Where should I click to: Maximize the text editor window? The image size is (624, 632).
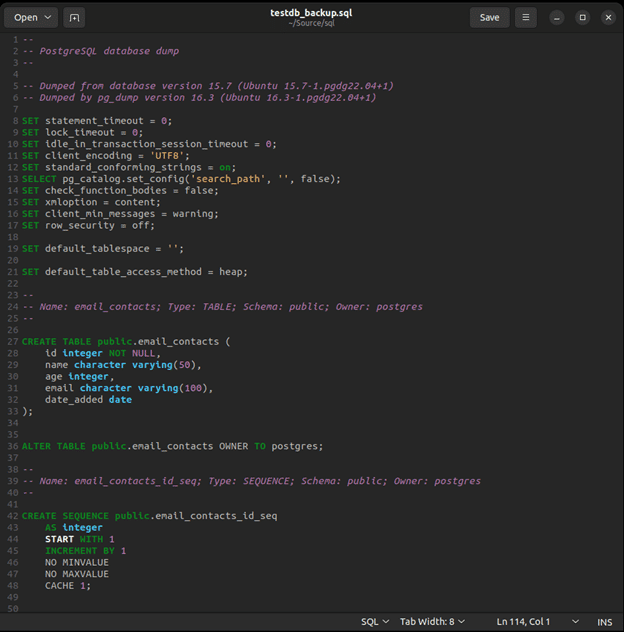point(583,17)
